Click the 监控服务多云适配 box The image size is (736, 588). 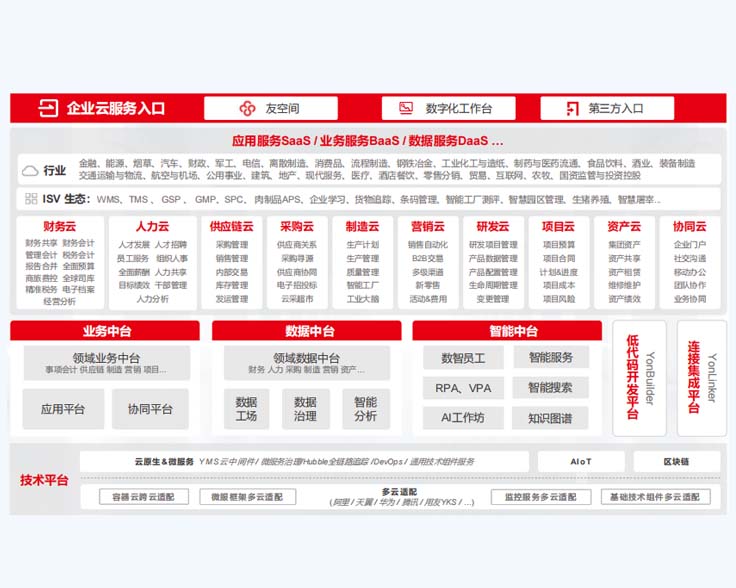pos(541,496)
